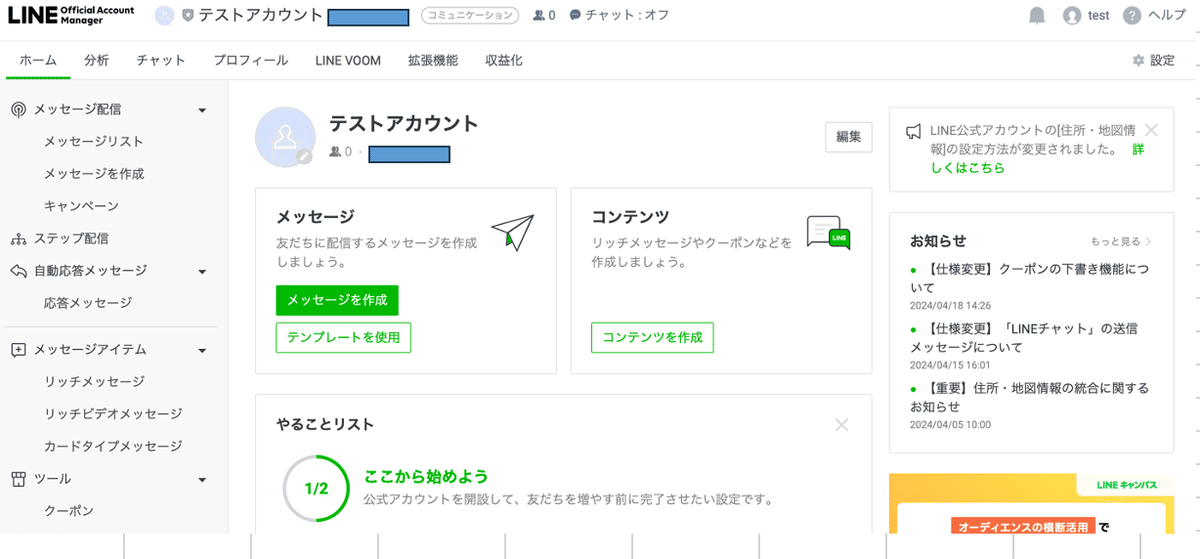
Task: Click the friends count icon in header
Action: tap(539, 15)
